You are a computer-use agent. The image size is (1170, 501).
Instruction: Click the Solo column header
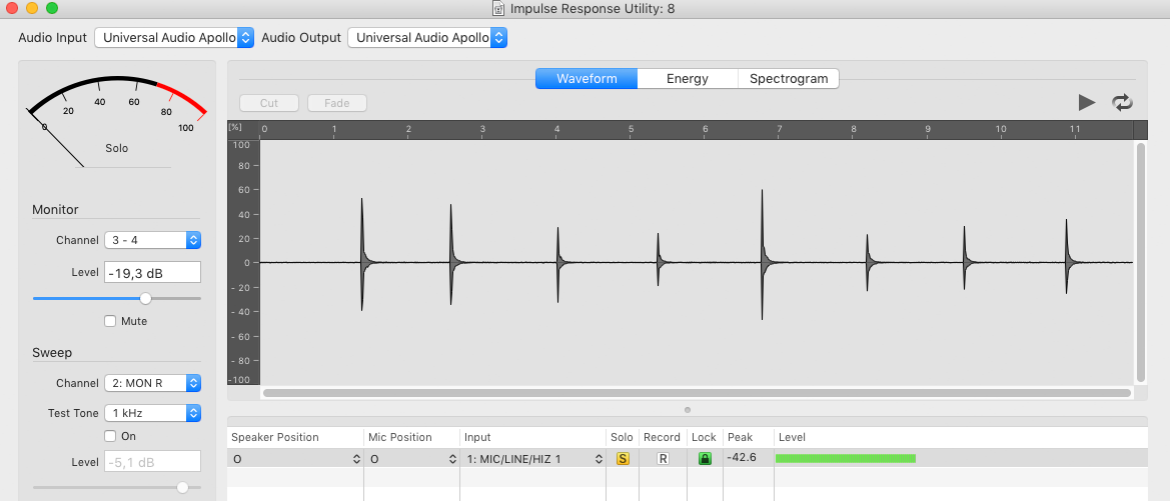click(621, 437)
